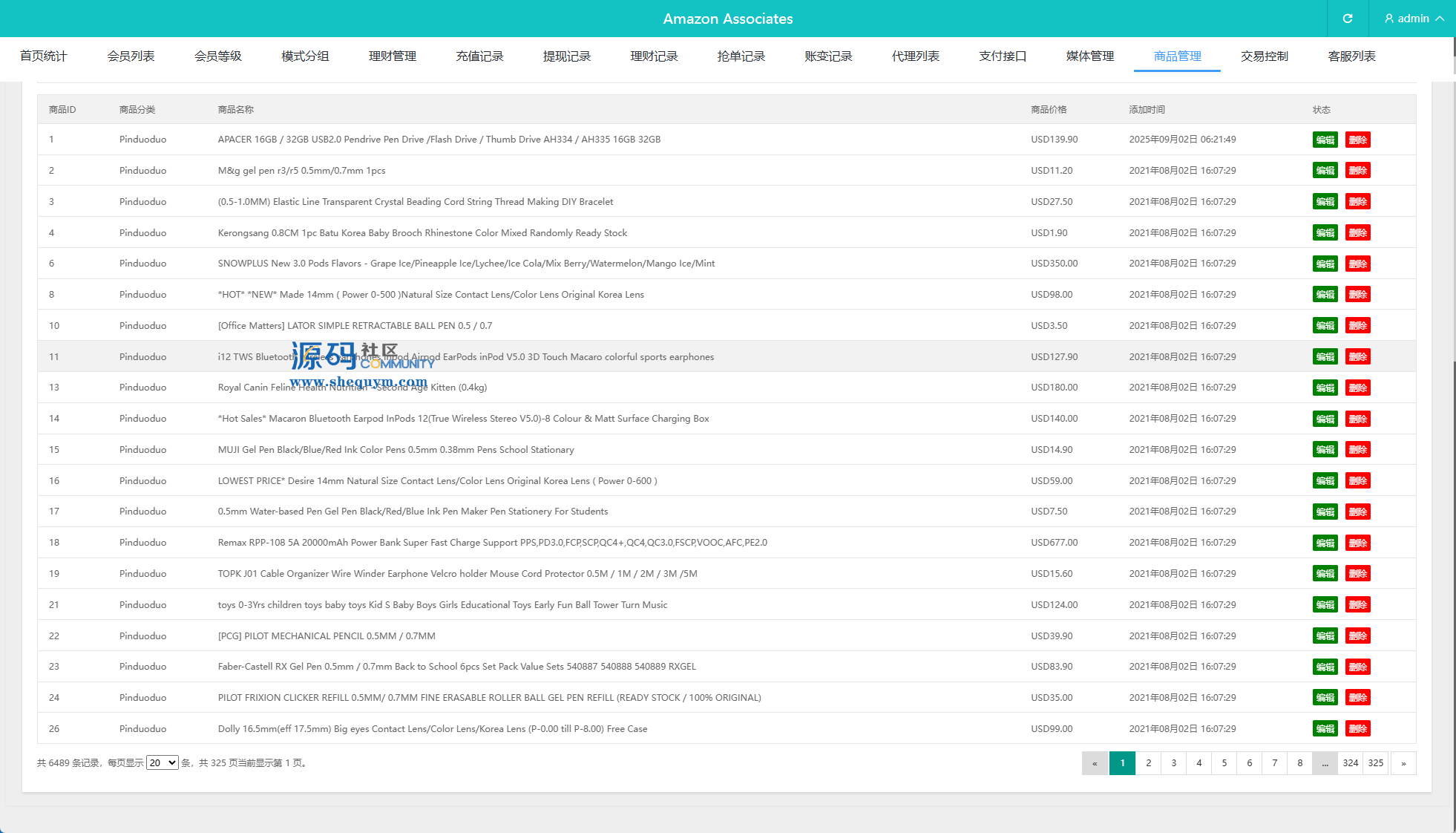1456x833 pixels.
Task: Open the 交易控制 tab
Action: pos(1264,56)
